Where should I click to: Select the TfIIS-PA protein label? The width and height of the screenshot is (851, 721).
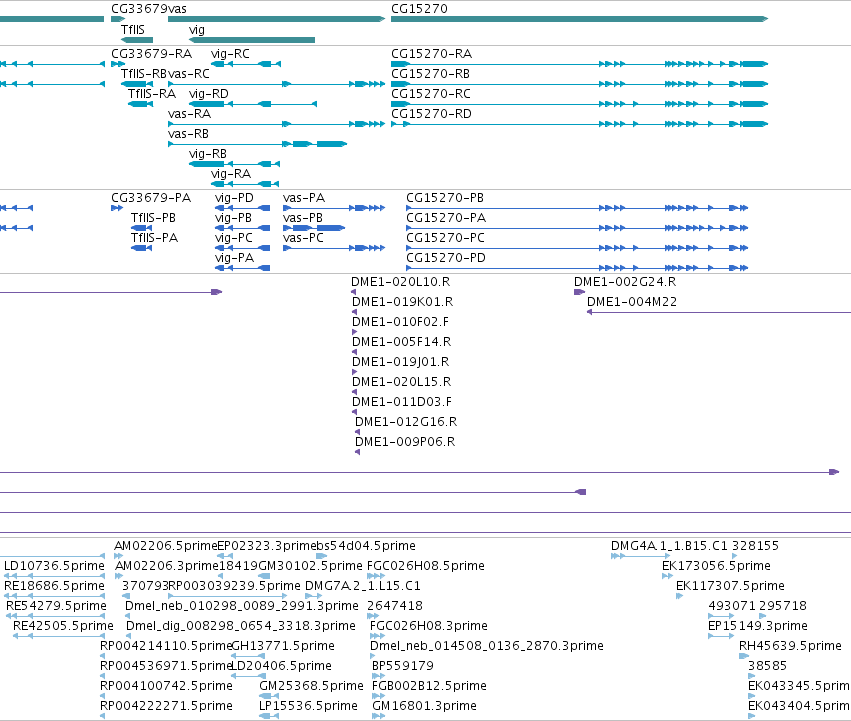pyautogui.click(x=155, y=238)
